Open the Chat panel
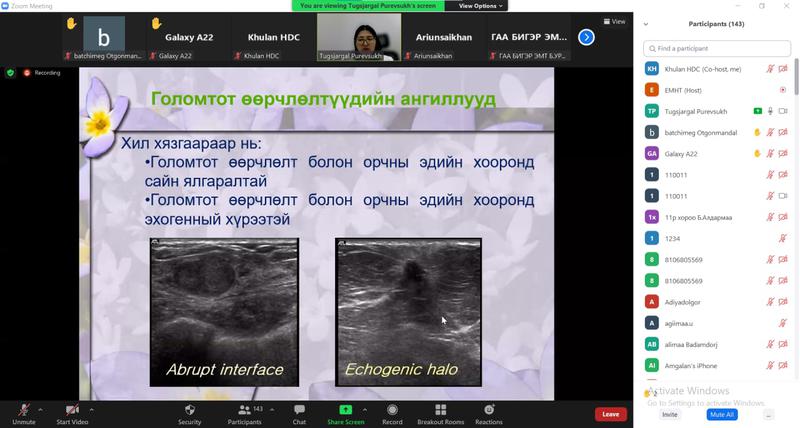The image size is (800, 428). pyautogui.click(x=299, y=414)
